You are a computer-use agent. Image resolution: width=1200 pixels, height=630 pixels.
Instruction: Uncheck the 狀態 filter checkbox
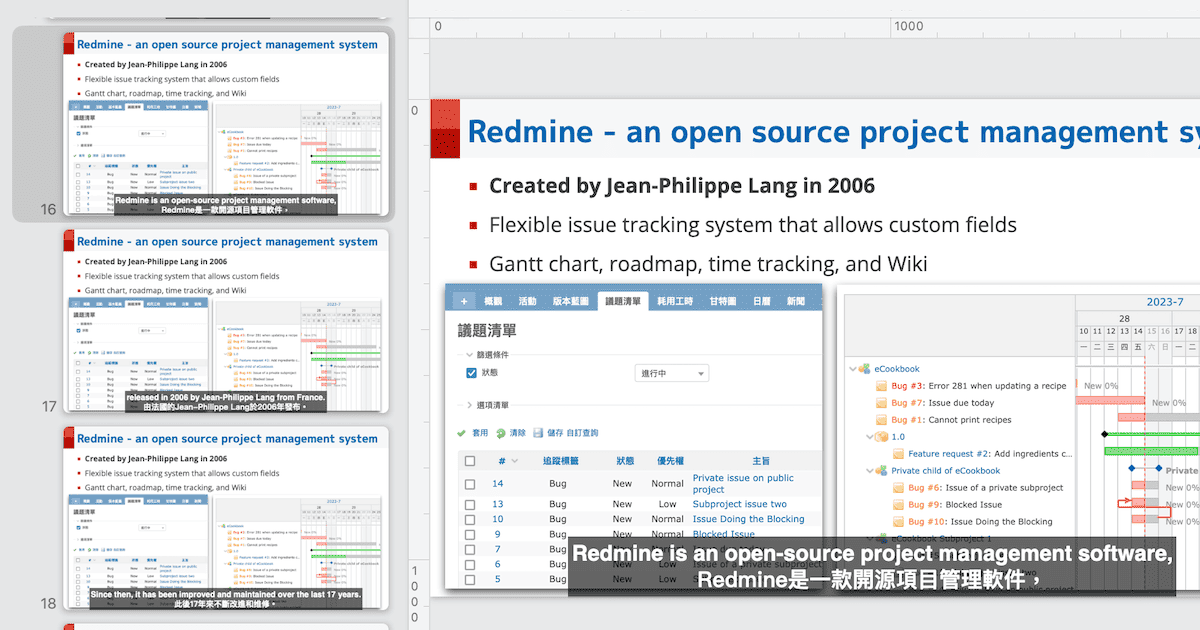pyautogui.click(x=472, y=373)
